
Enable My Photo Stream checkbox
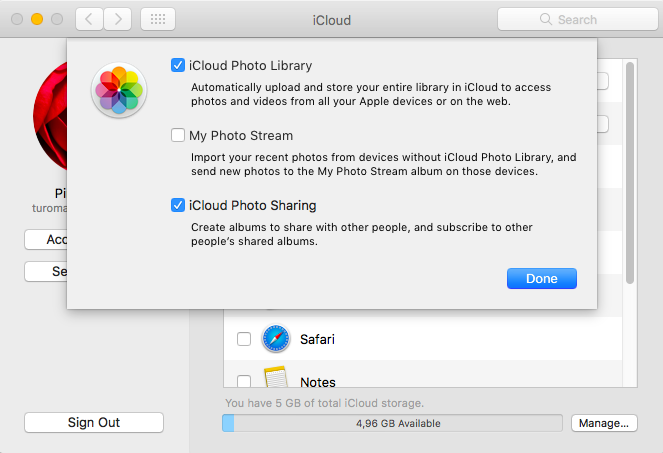point(178,135)
